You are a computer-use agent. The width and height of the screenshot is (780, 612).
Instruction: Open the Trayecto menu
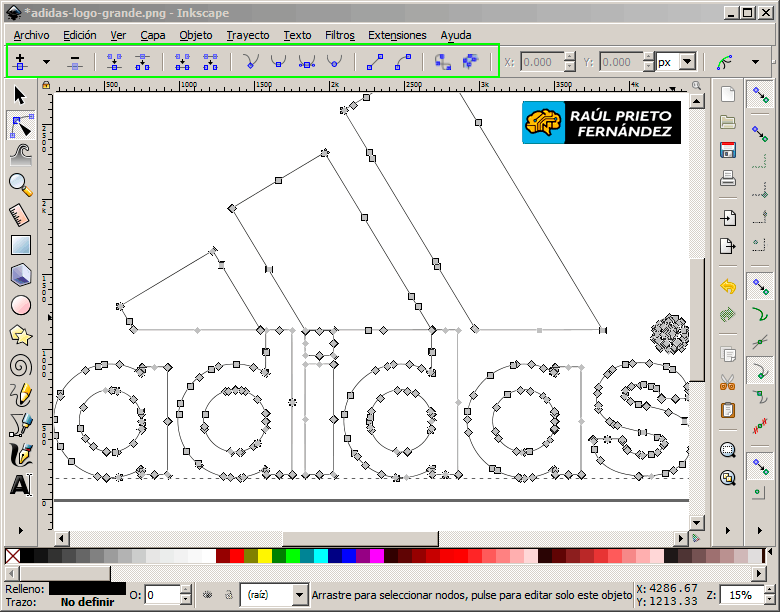click(247, 35)
